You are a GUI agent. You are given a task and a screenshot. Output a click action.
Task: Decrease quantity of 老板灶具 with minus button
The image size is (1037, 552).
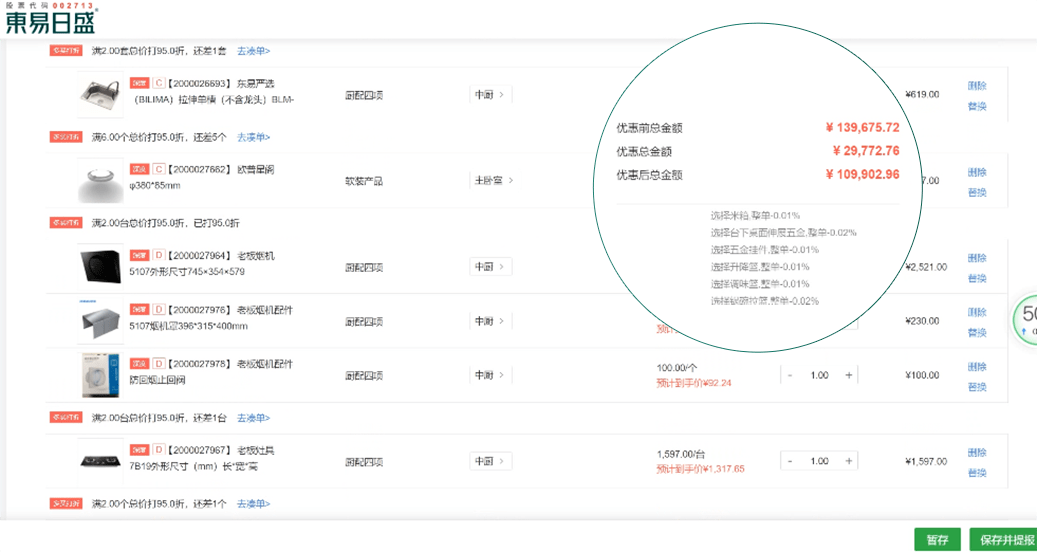coord(790,461)
